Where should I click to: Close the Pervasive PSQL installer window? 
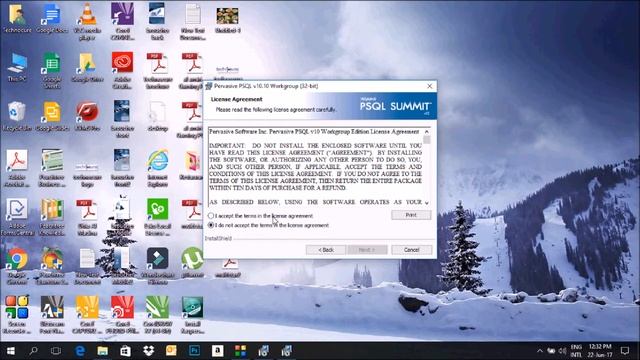click(429, 86)
